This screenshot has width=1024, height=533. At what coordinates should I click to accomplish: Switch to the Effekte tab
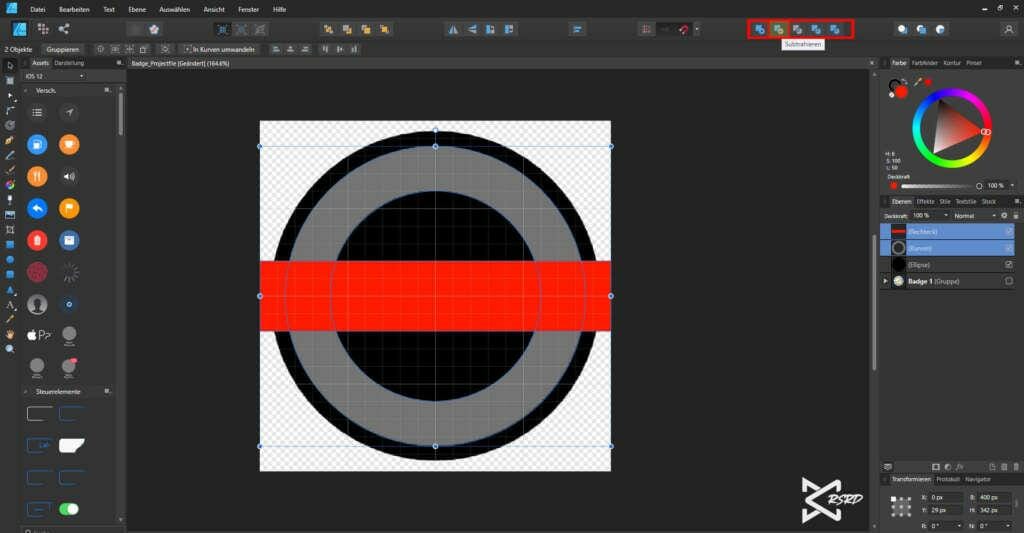925,201
